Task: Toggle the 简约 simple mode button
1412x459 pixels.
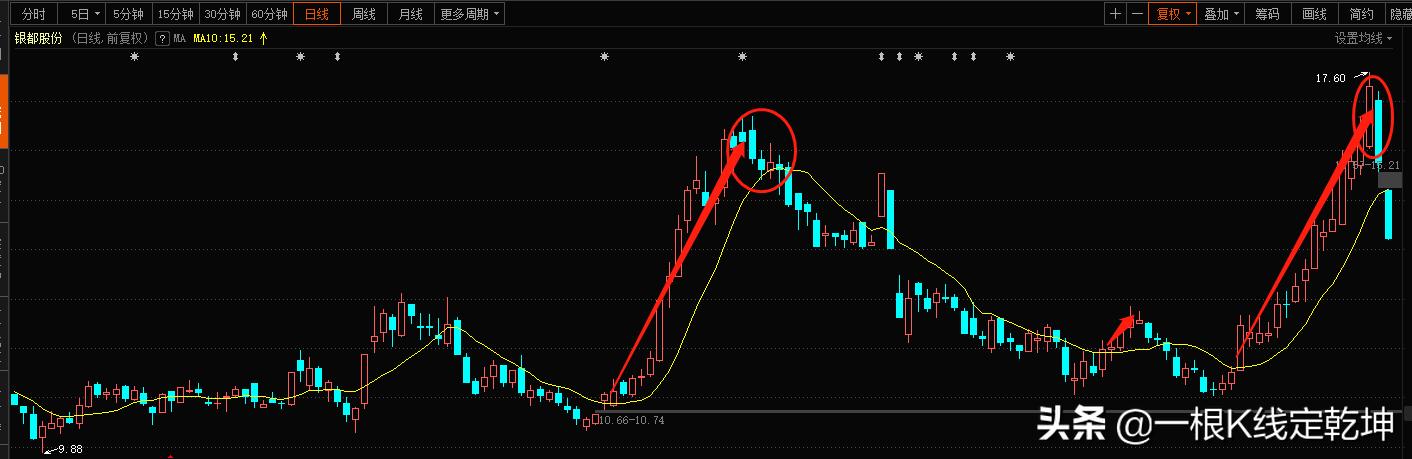Action: click(1361, 14)
